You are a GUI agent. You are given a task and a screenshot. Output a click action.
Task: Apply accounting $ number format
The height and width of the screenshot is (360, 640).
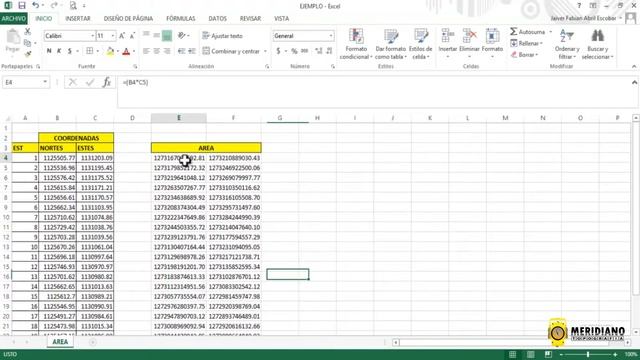[x=278, y=51]
